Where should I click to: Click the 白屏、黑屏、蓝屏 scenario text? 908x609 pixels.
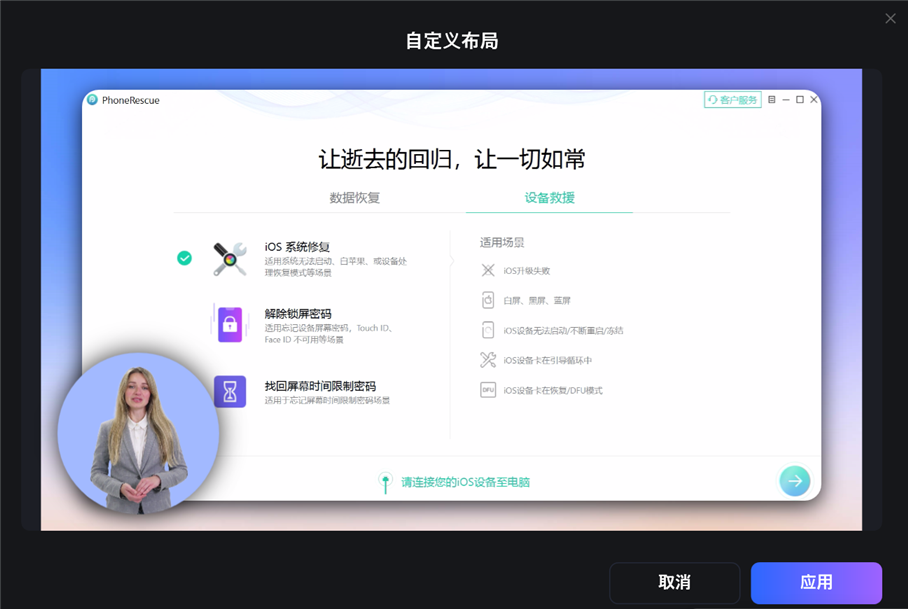pyautogui.click(x=537, y=300)
